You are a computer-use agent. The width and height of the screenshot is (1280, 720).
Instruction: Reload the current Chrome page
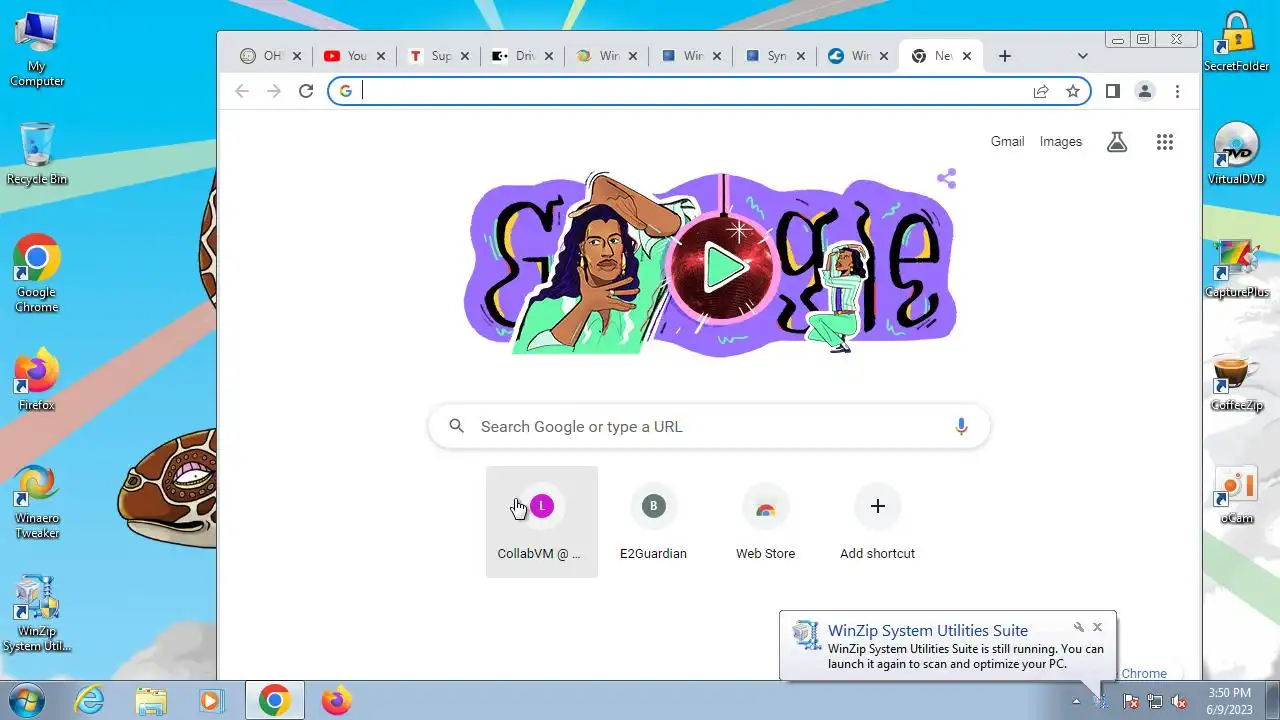coord(306,91)
